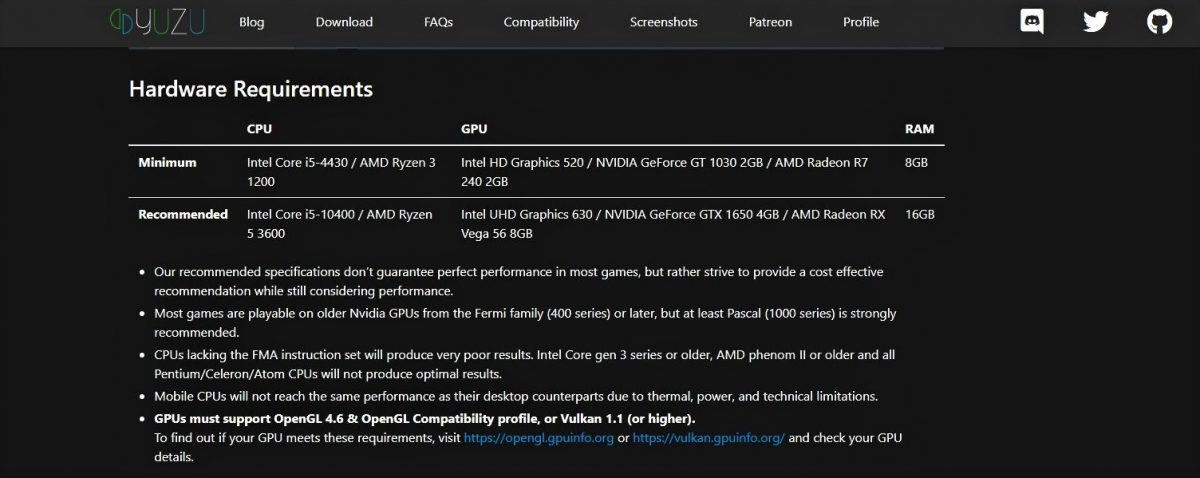Click the Intel HD Graphics 520 GPU cell
This screenshot has width=1200, height=478.
(x=675, y=172)
